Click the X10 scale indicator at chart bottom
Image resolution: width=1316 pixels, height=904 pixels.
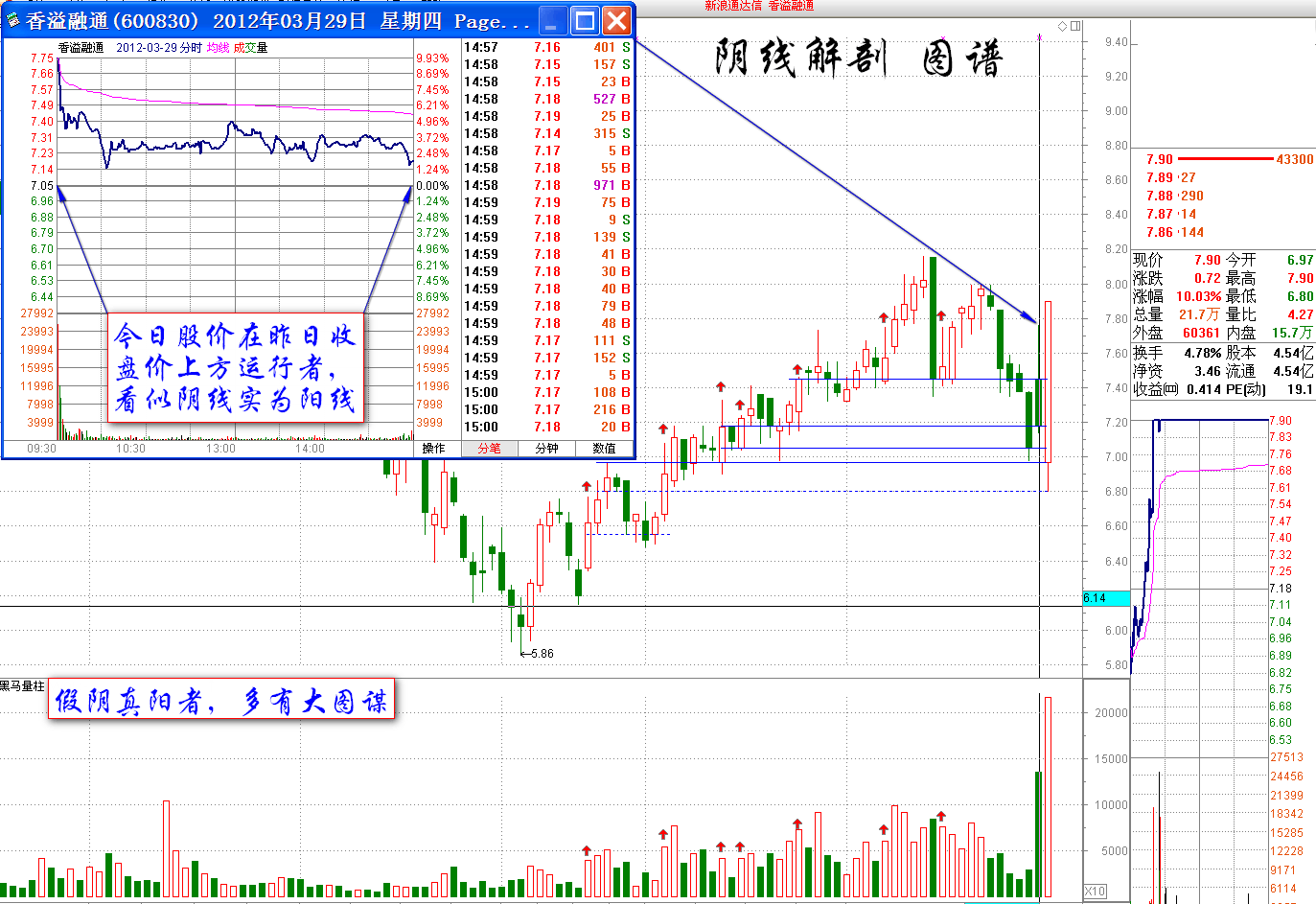(x=1095, y=892)
